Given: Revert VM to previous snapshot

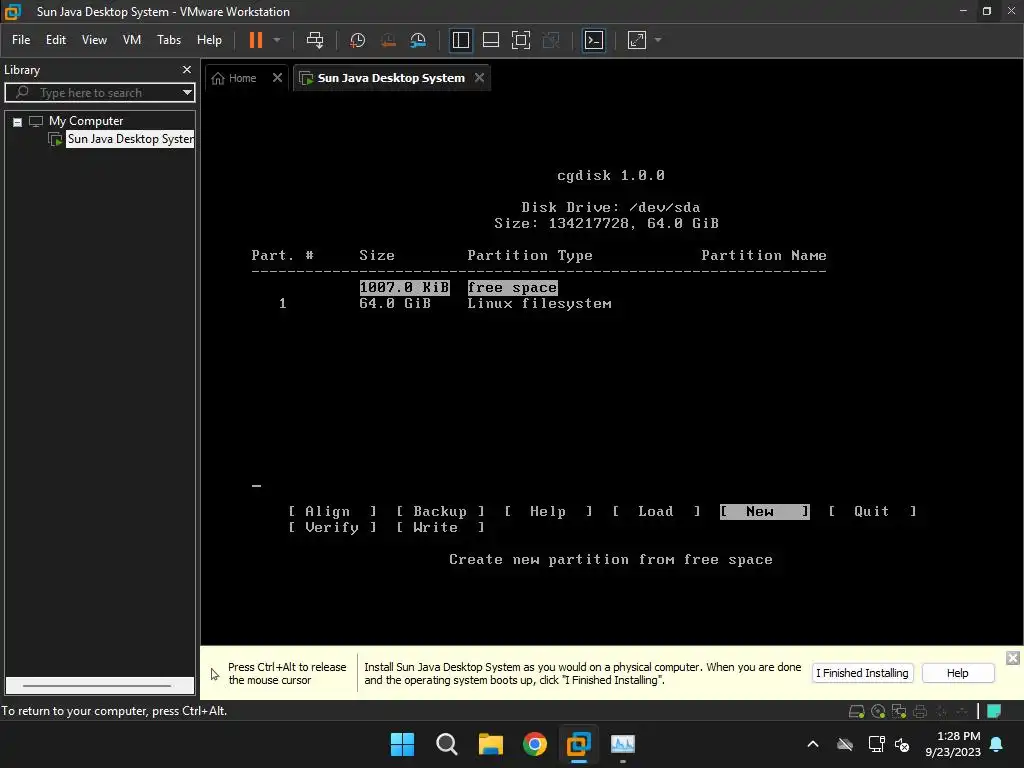Looking at the screenshot, I should coord(388,40).
